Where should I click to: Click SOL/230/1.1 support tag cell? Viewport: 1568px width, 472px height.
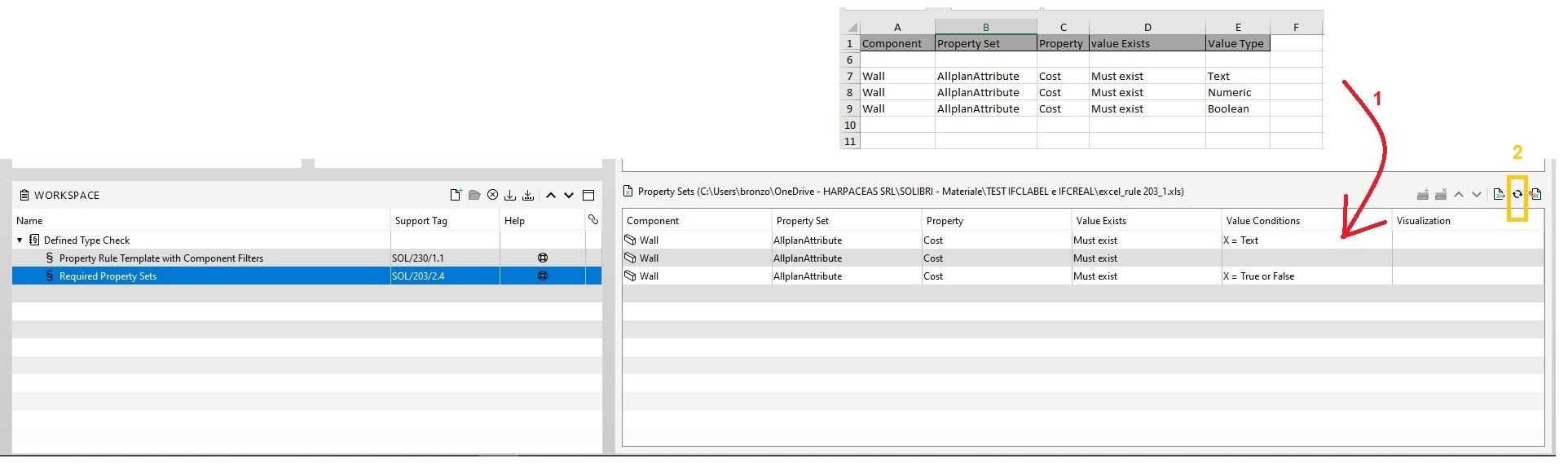(x=445, y=258)
